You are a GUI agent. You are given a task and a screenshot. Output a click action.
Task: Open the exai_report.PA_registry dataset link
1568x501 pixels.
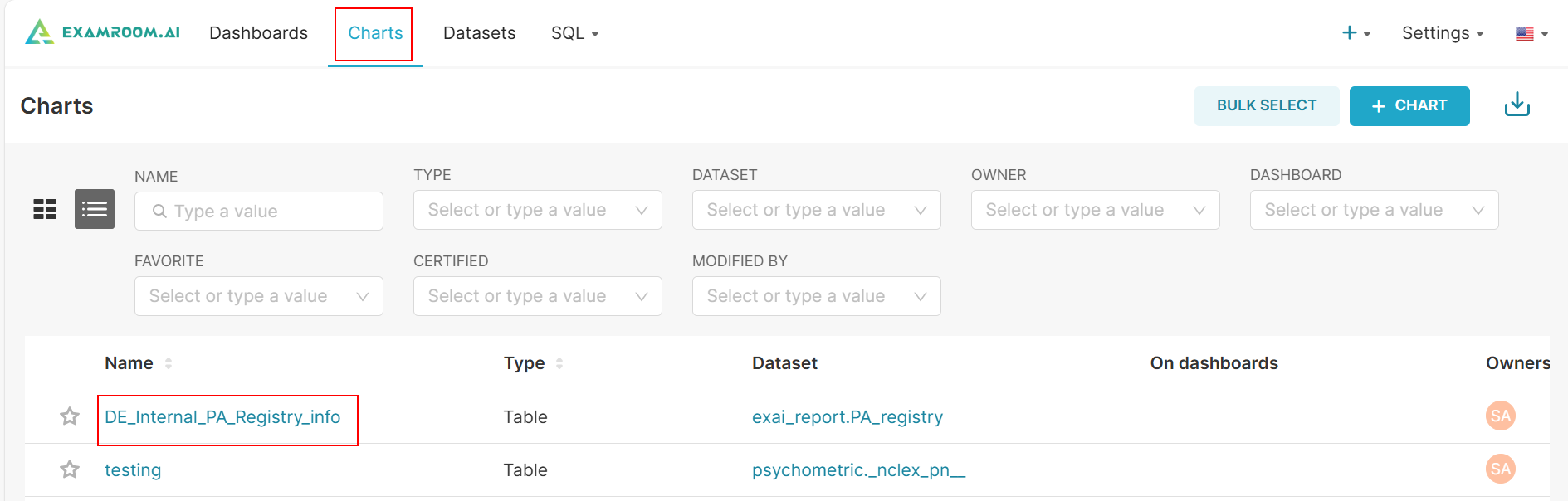tap(847, 417)
